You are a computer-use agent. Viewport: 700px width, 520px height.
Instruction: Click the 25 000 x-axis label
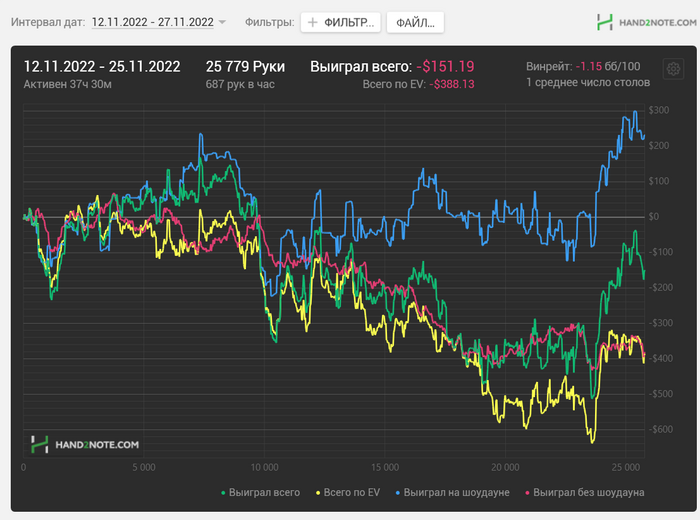(626, 467)
